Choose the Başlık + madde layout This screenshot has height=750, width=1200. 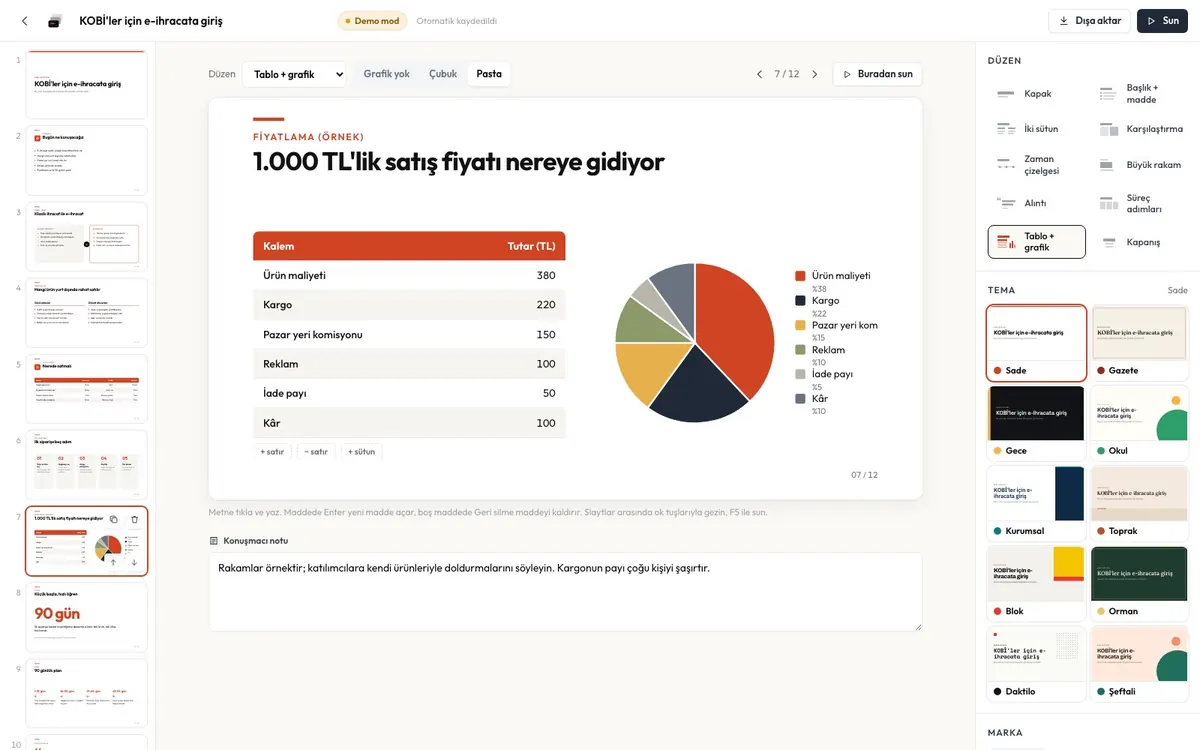point(1139,94)
